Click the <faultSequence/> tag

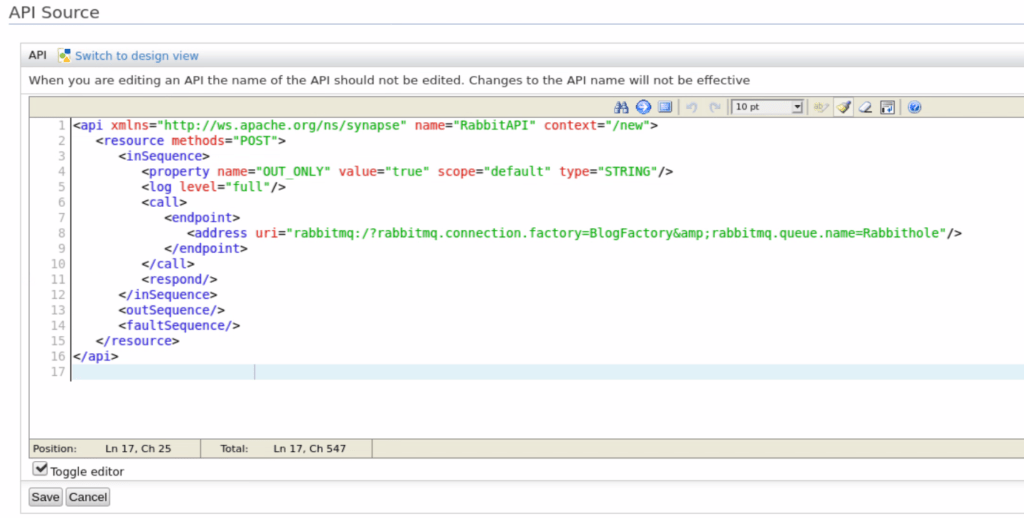click(x=179, y=325)
